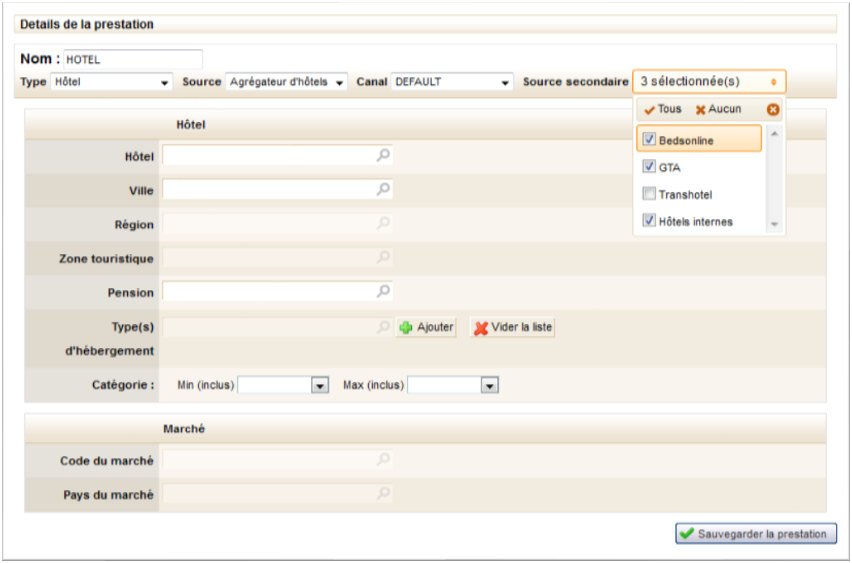Screen dimensions: 852x563
Task: Click the magnifier in Pays du marché field
Action: point(382,494)
